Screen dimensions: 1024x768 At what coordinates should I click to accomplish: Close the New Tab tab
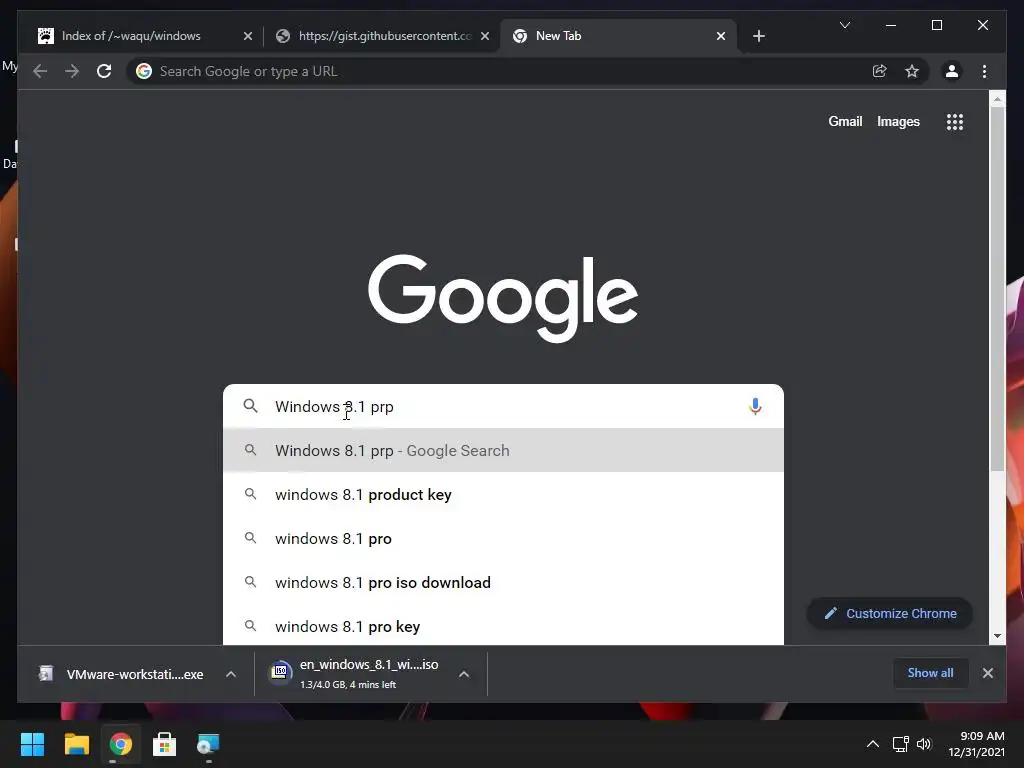pyautogui.click(x=720, y=36)
